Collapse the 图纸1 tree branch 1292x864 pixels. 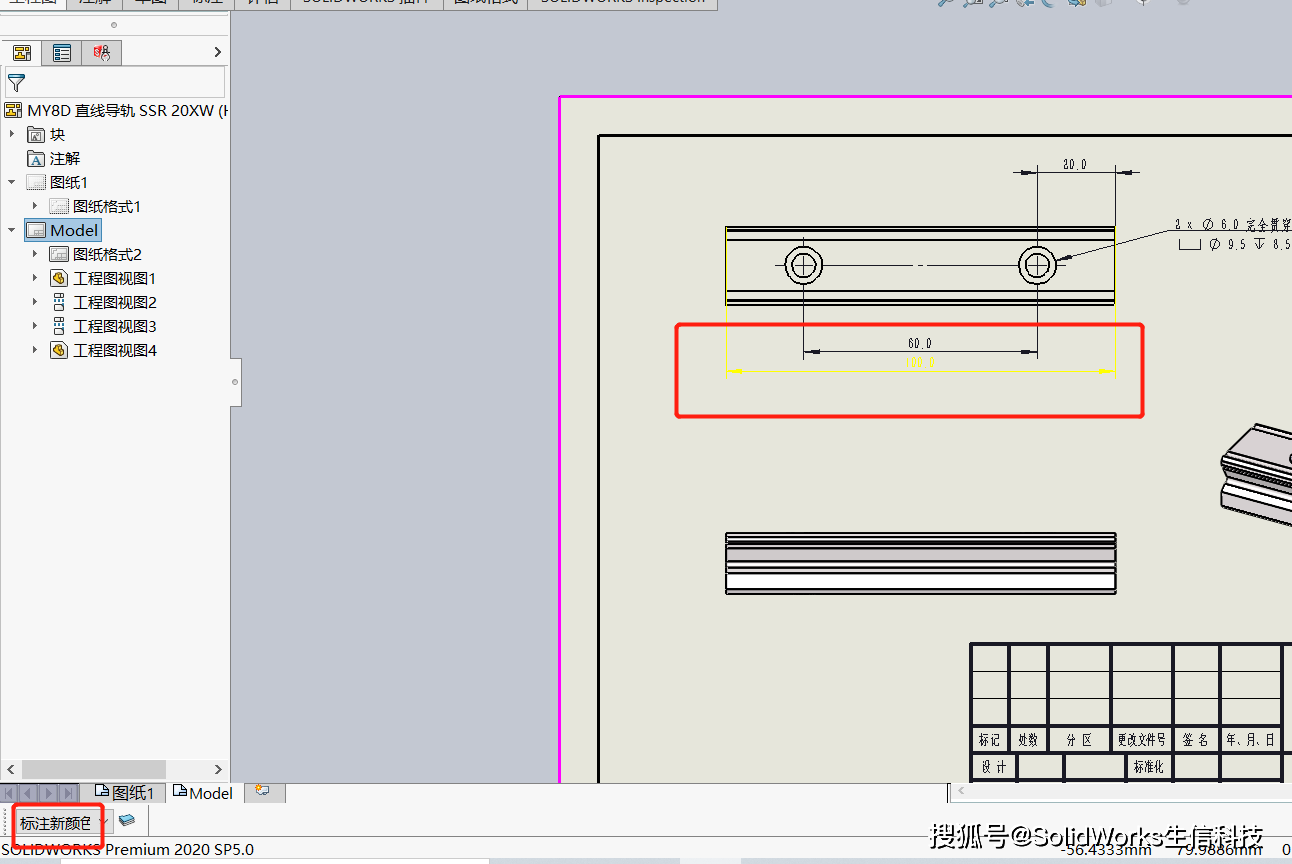(12, 181)
